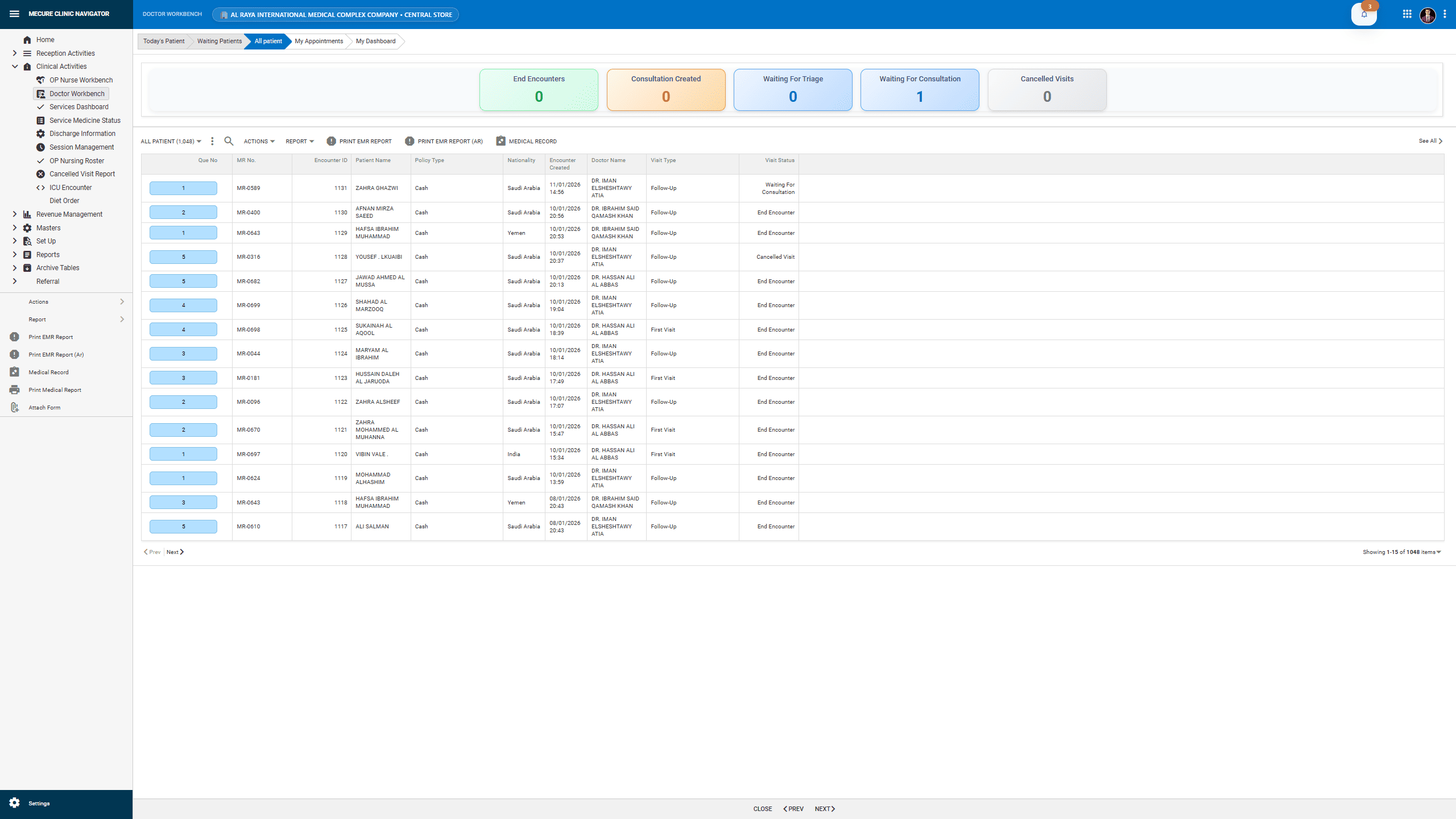
Task: Click the See All link above the table
Action: (x=1429, y=140)
